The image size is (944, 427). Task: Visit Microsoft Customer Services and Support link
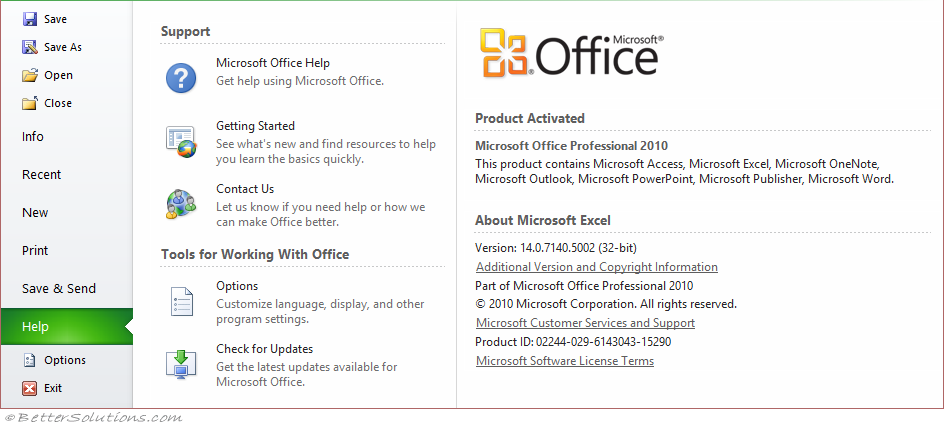pos(585,323)
